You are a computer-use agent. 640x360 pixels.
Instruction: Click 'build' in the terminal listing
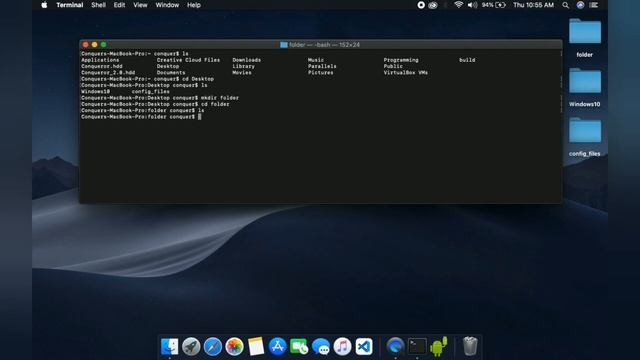[467, 60]
